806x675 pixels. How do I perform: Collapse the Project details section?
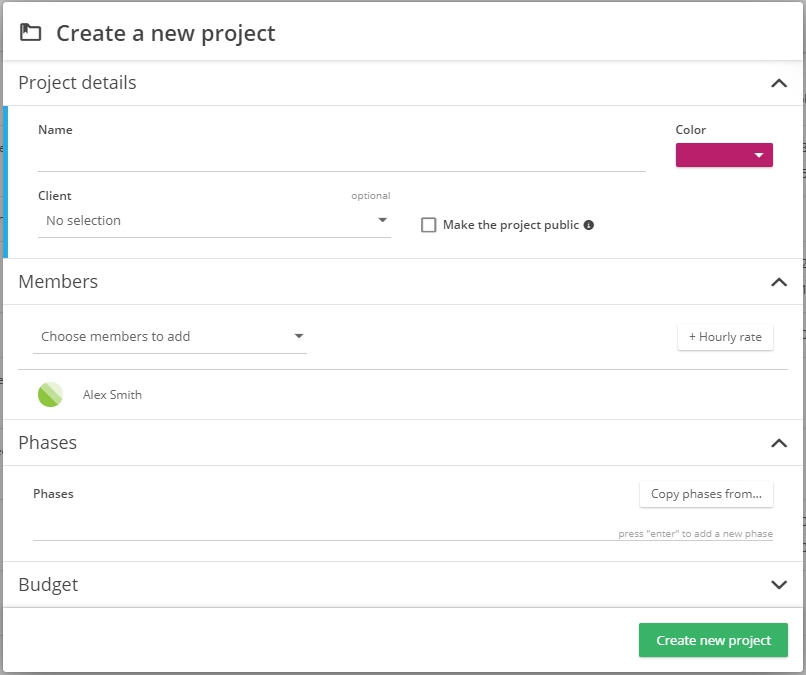[779, 83]
